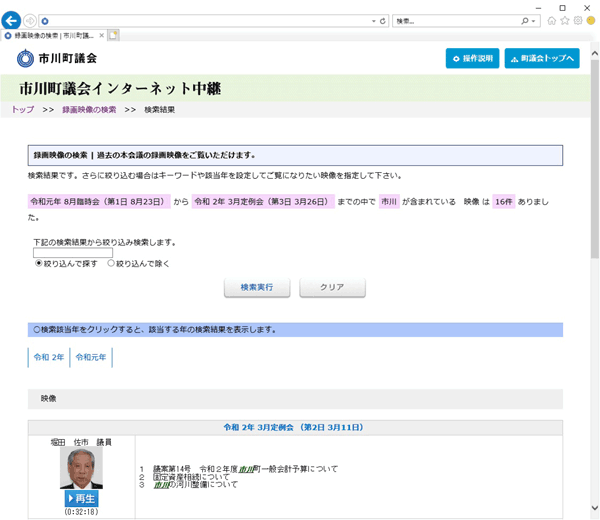The height and width of the screenshot is (520, 600).
Task: Click the 16件 result count text
Action: (504, 202)
